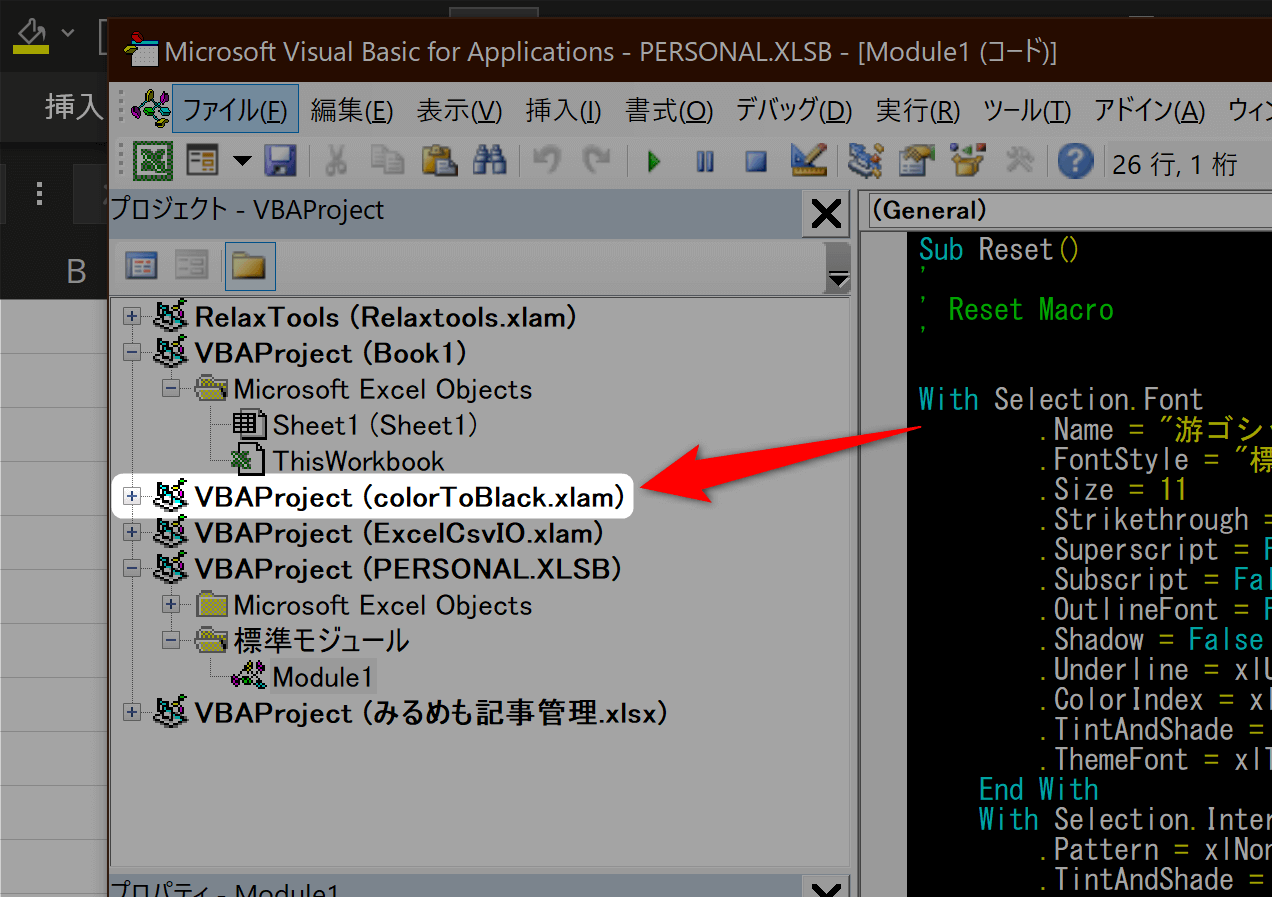Viewport: 1272px width, 897px height.
Task: Open Help with the blue question mark icon
Action: tap(1075, 160)
